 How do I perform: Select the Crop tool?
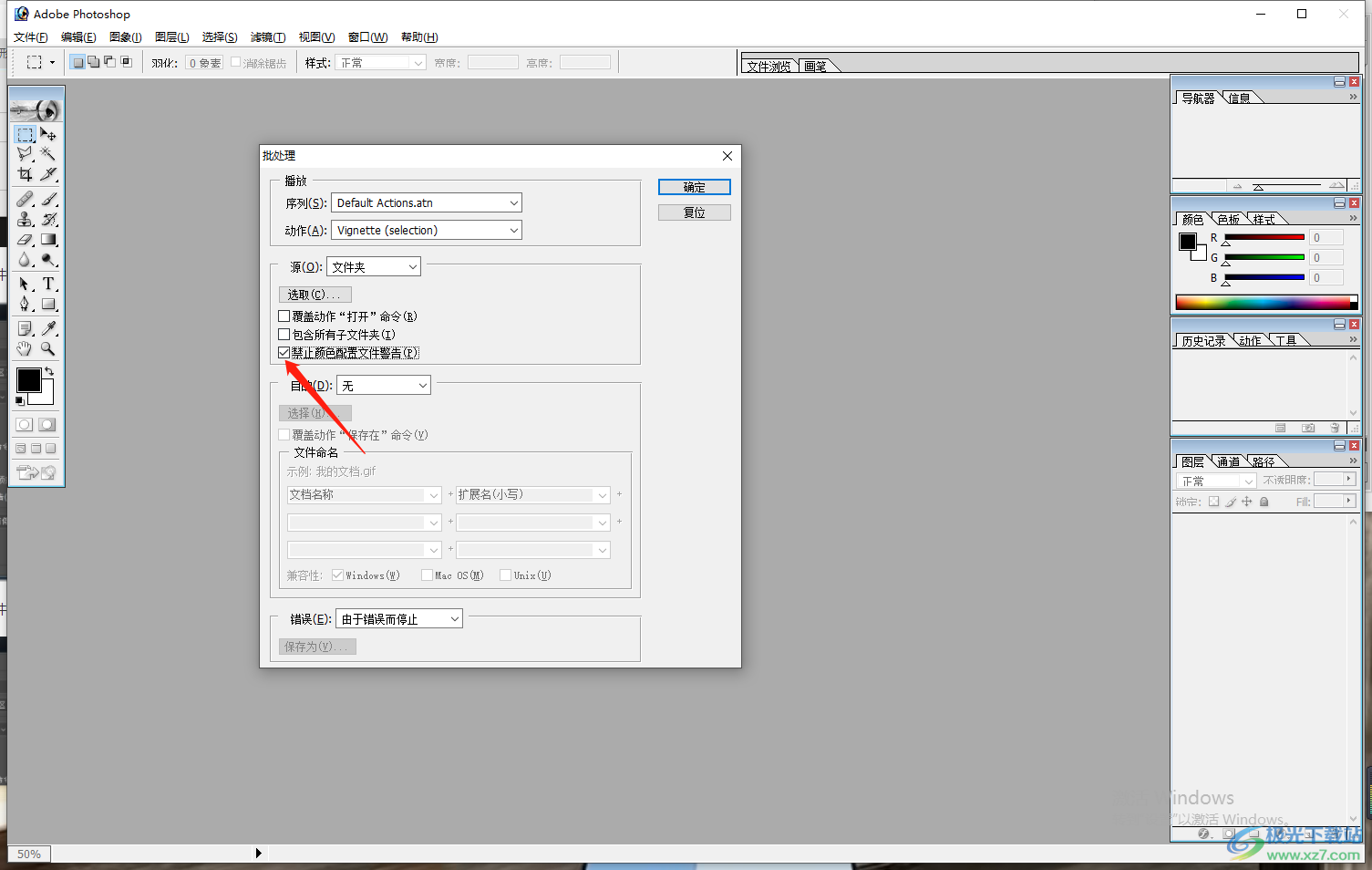point(26,174)
